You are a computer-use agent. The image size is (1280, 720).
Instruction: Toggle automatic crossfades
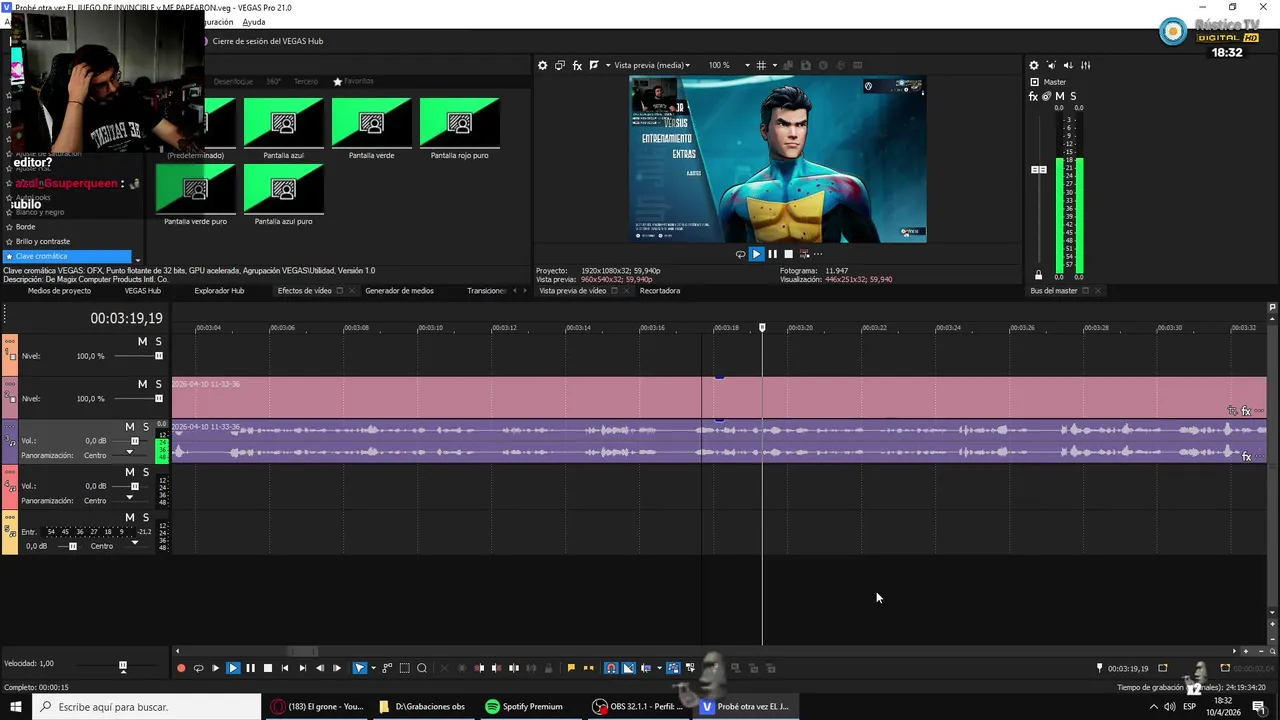pos(628,668)
